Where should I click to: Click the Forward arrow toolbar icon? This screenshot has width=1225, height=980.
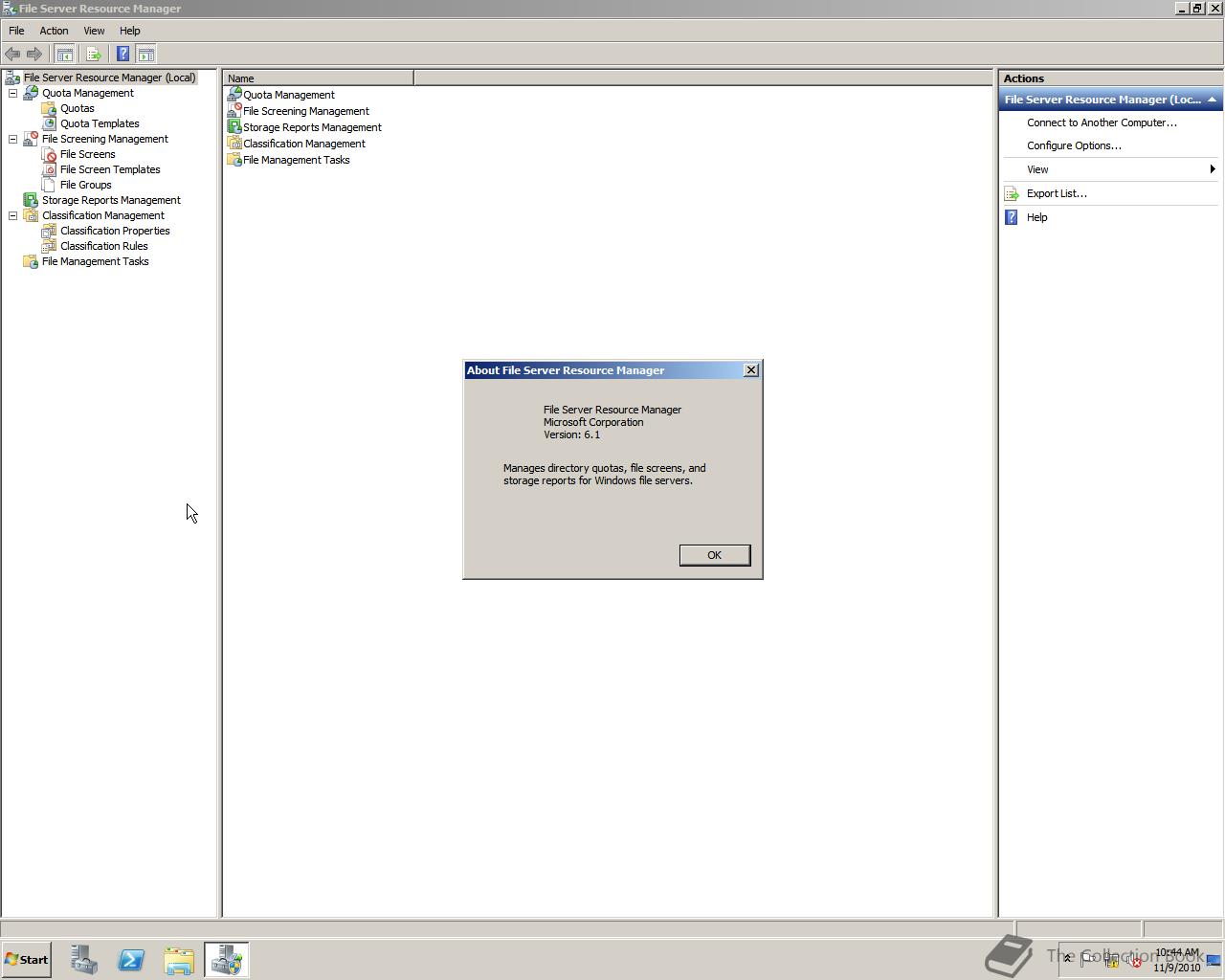34,55
